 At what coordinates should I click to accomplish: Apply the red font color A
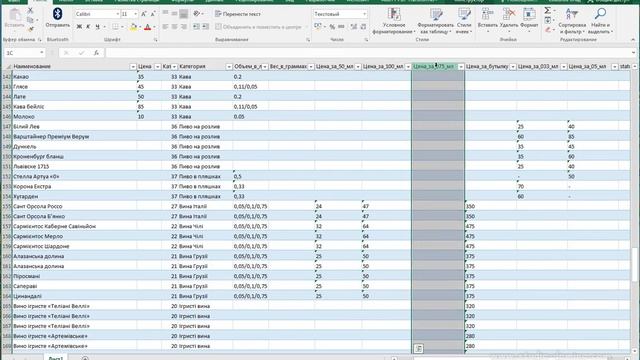click(148, 27)
